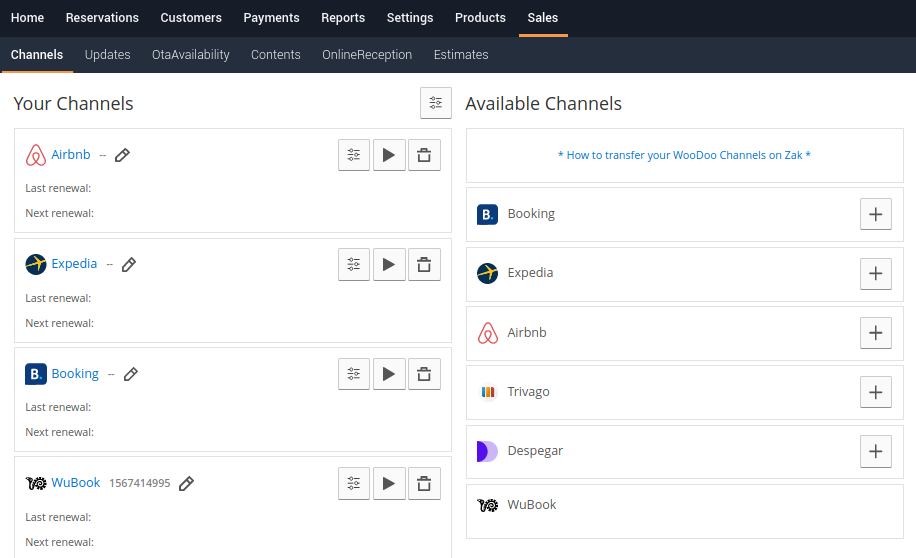Delete the Airbnb channel with trash icon
This screenshot has height=558, width=916.
tap(424, 155)
